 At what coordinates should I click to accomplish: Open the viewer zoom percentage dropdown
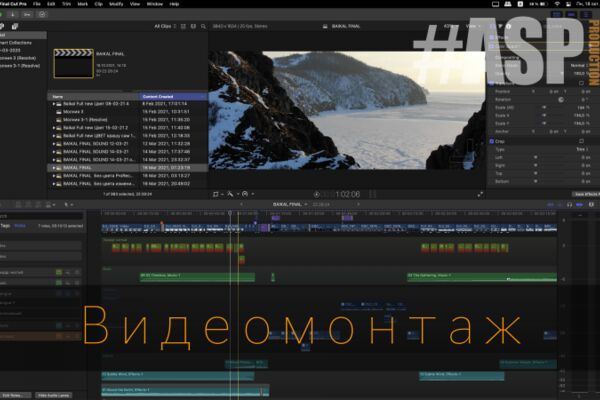(x=450, y=26)
